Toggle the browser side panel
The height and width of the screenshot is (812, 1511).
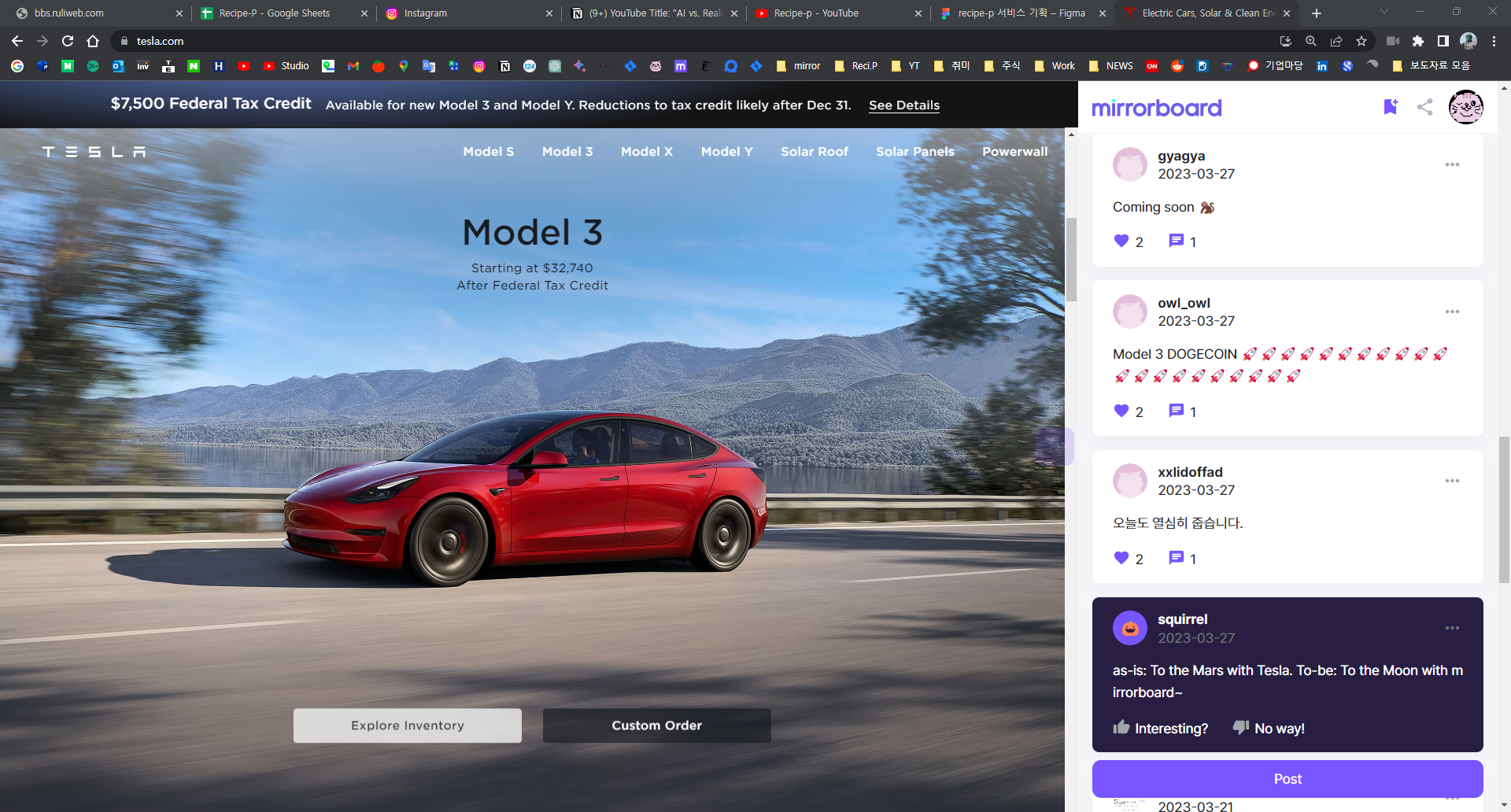tap(1443, 41)
